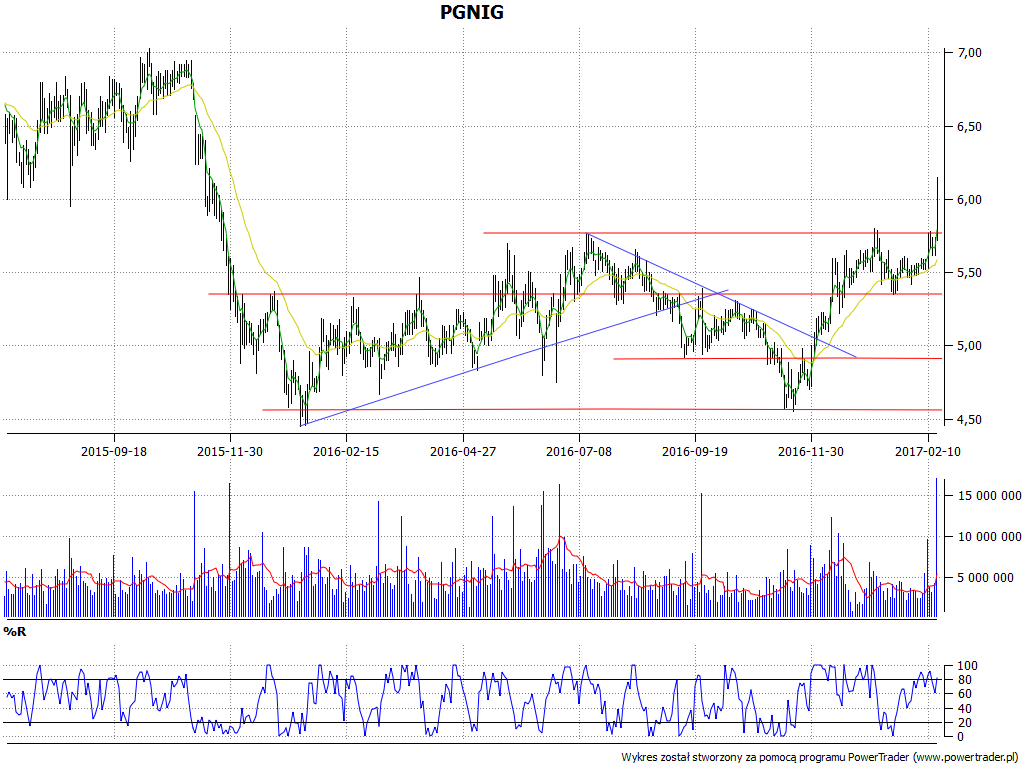Screen dimensions: 1024x768
Task: Select the 80 level on the %R axis
Action: click(x=963, y=680)
